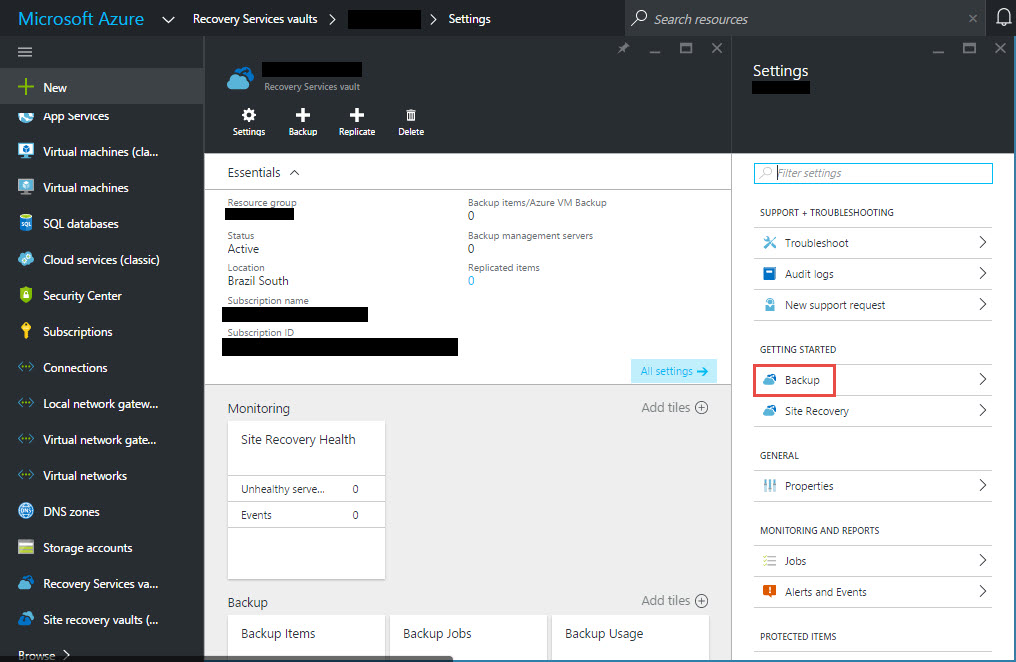Open a New support request

click(872, 305)
